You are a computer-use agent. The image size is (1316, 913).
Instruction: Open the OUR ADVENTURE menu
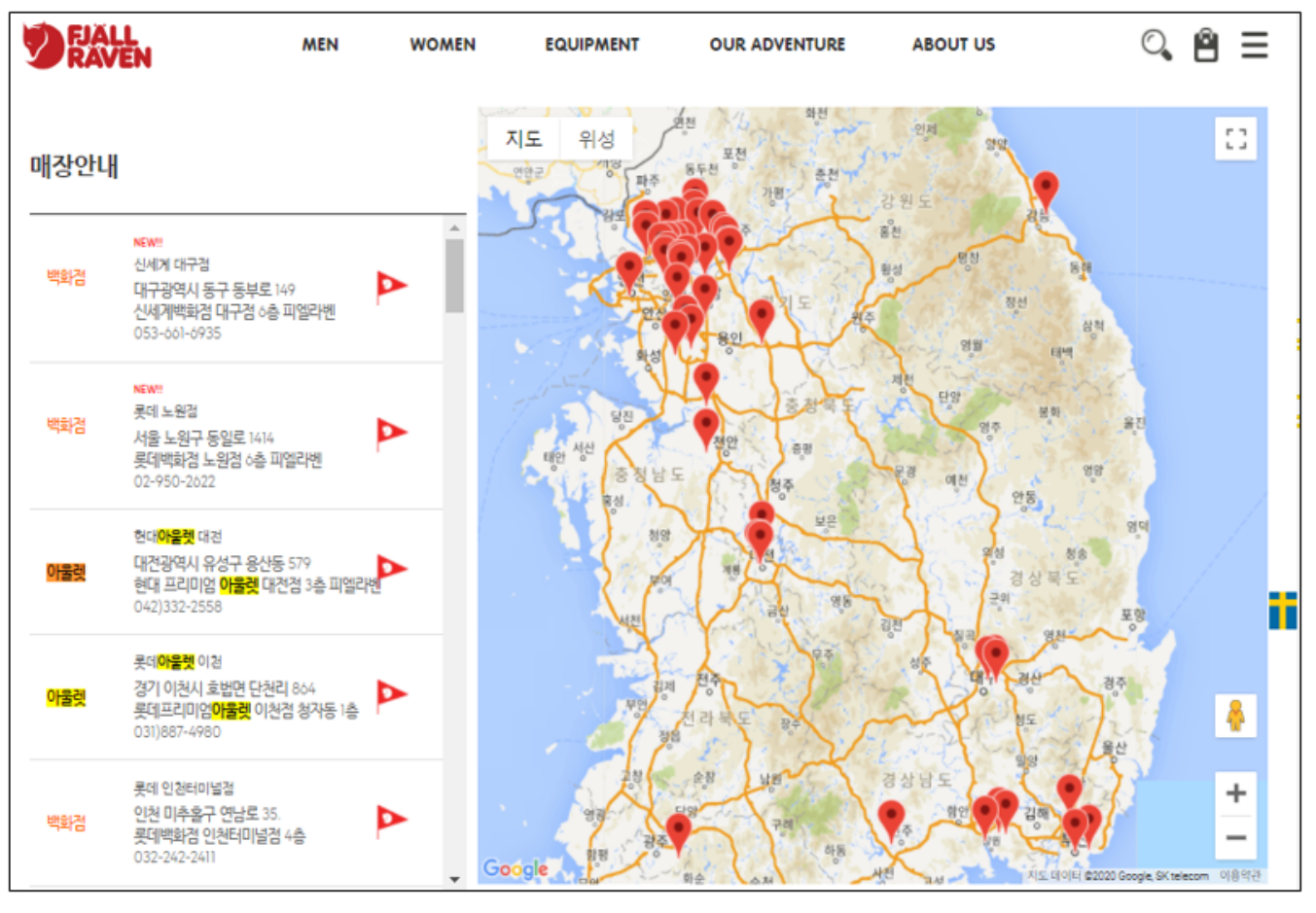(x=777, y=45)
